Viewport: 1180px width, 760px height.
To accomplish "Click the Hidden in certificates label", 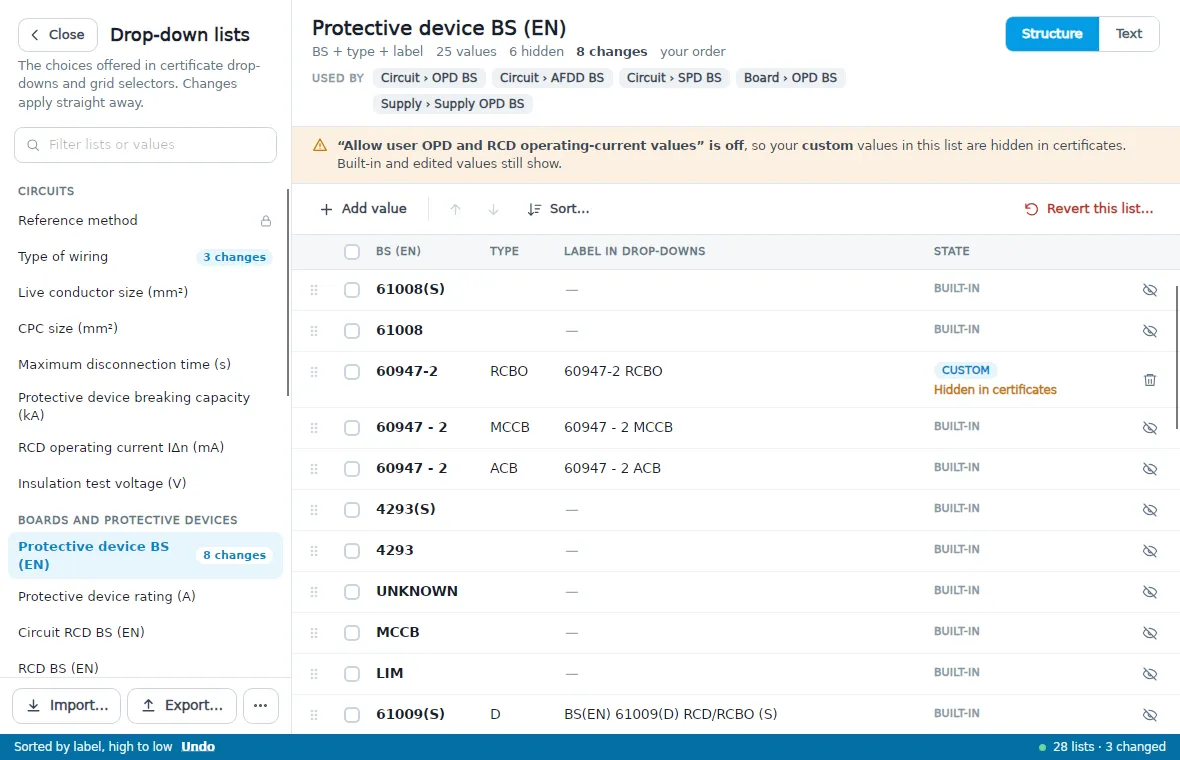I will click(995, 390).
